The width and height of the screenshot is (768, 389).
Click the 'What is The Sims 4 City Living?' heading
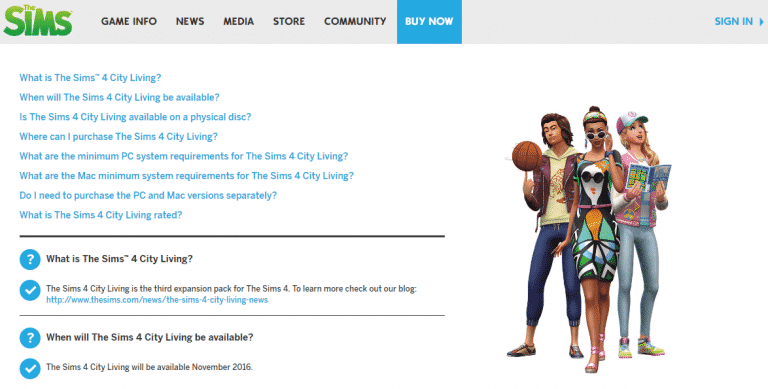(x=120, y=259)
